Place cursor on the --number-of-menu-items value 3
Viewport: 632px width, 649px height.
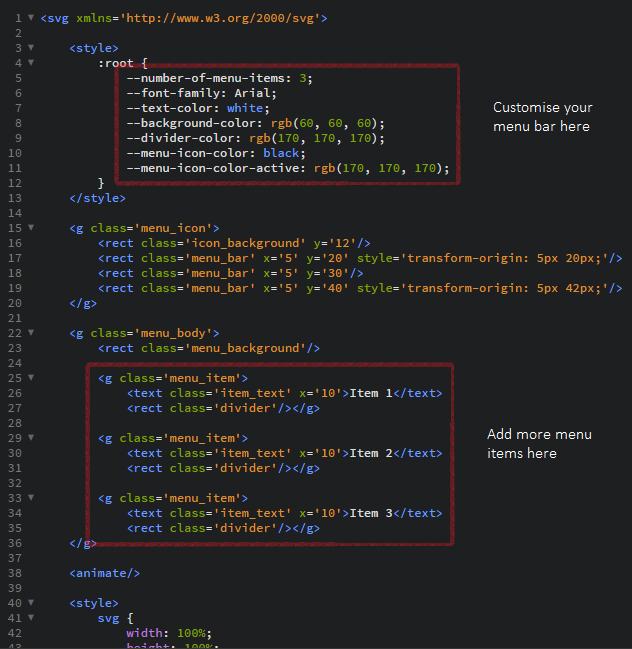(x=314, y=78)
